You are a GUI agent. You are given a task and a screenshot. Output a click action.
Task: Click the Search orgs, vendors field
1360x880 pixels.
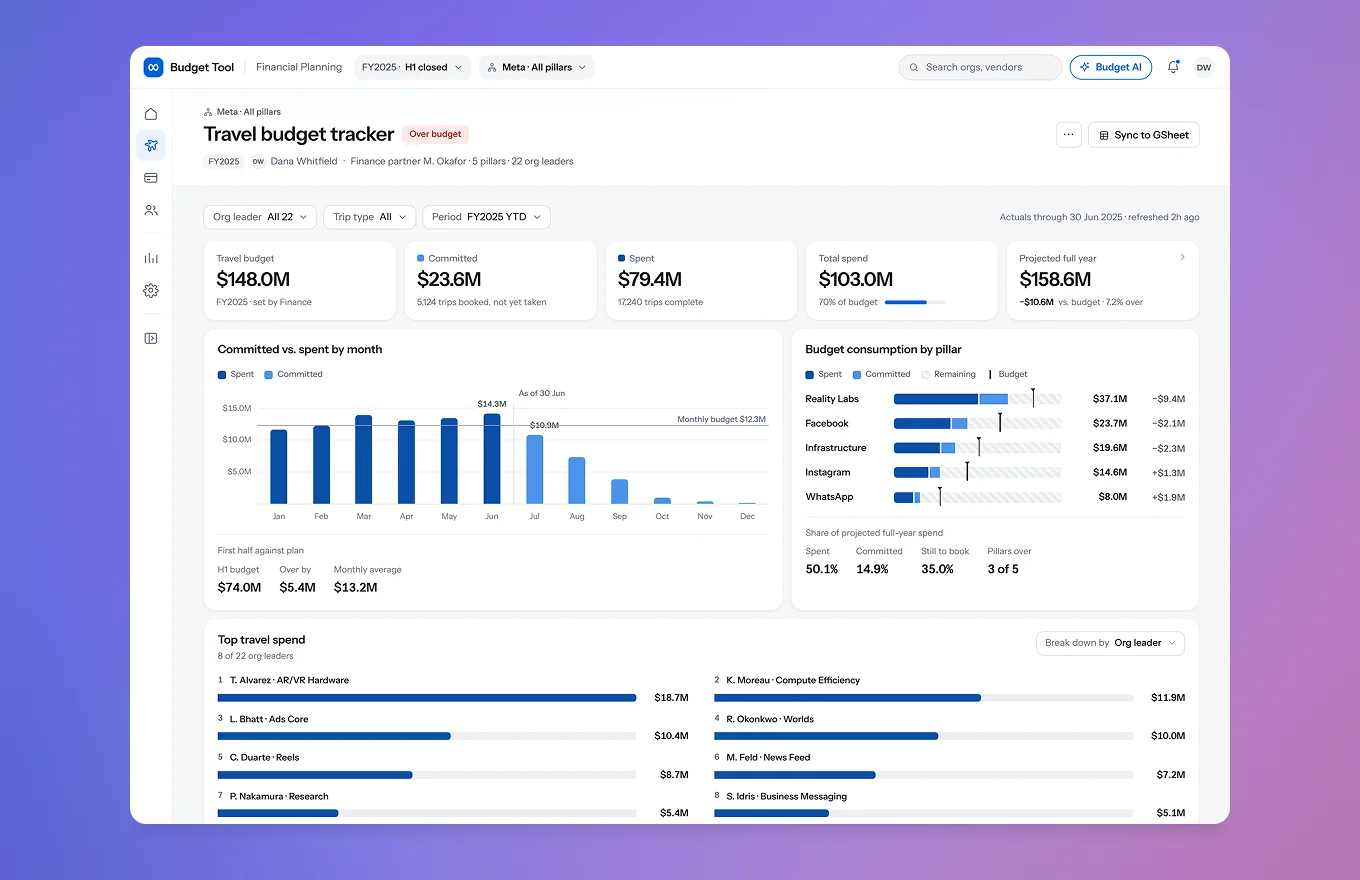pos(980,67)
